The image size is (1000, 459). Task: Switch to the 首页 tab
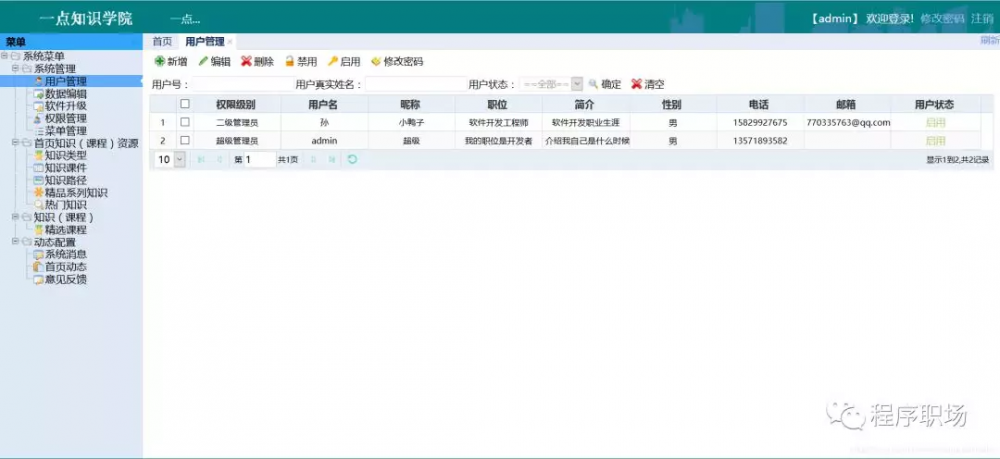pyautogui.click(x=162, y=41)
